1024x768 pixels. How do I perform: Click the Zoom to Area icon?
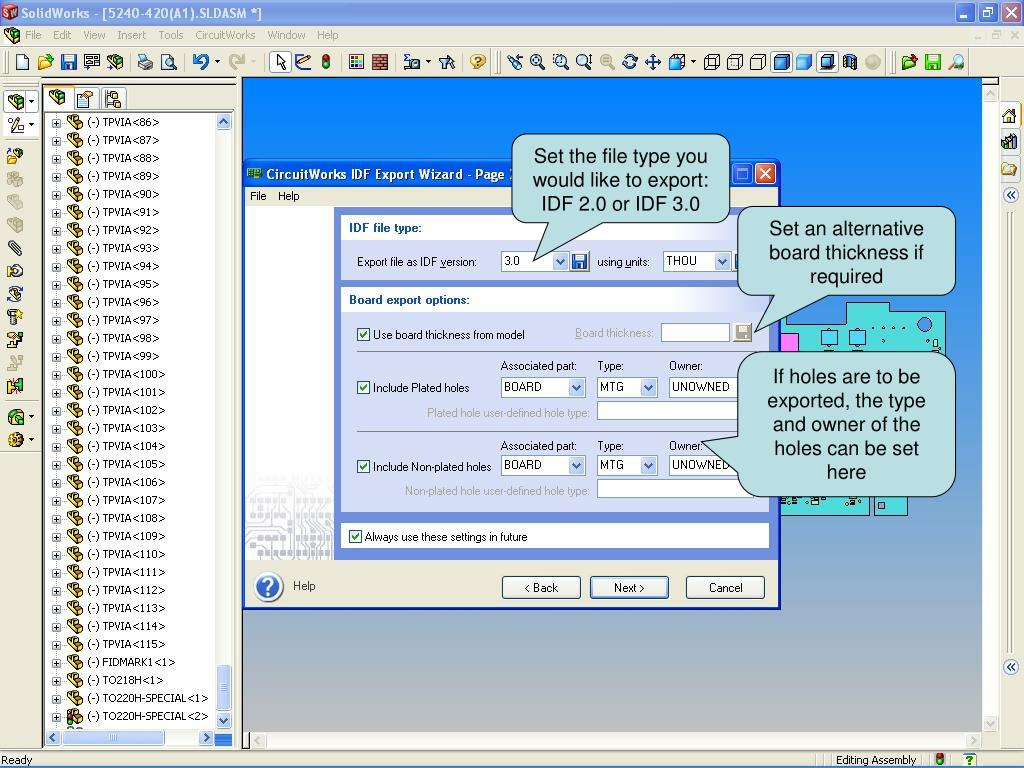561,62
